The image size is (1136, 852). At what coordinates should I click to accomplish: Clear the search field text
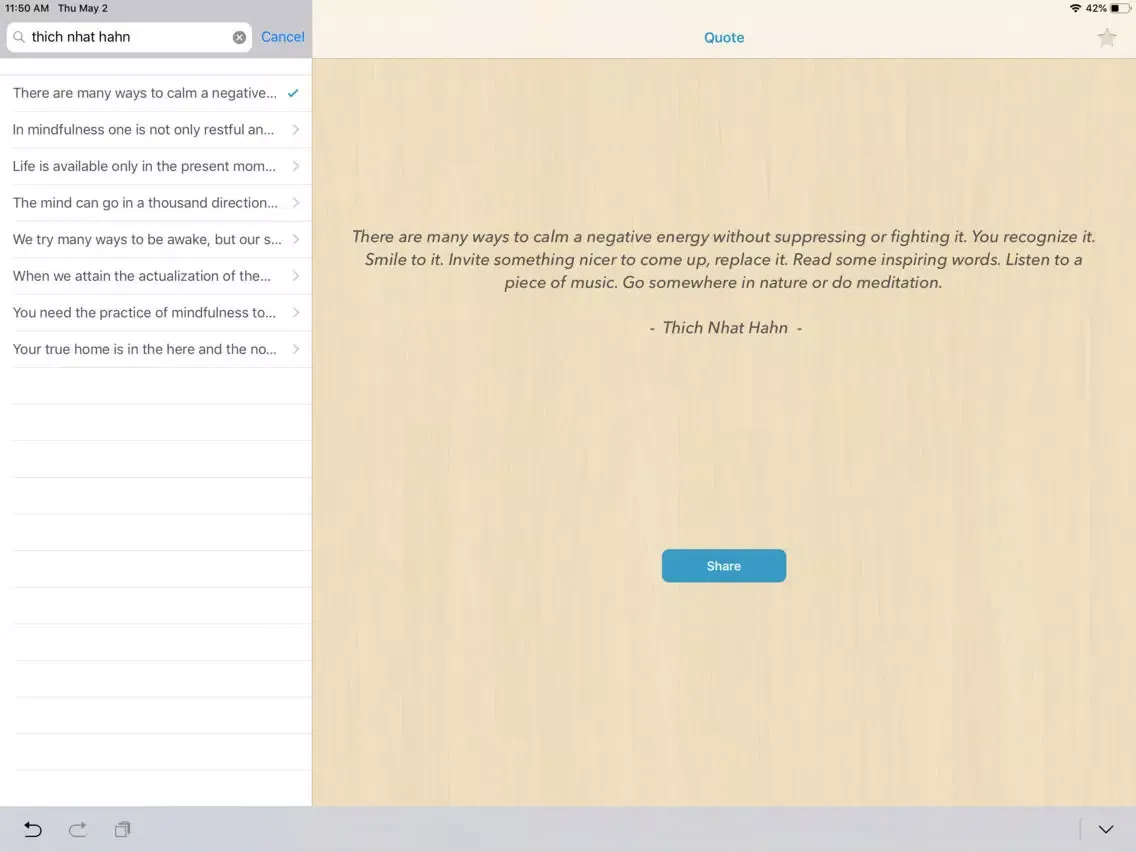[239, 37]
